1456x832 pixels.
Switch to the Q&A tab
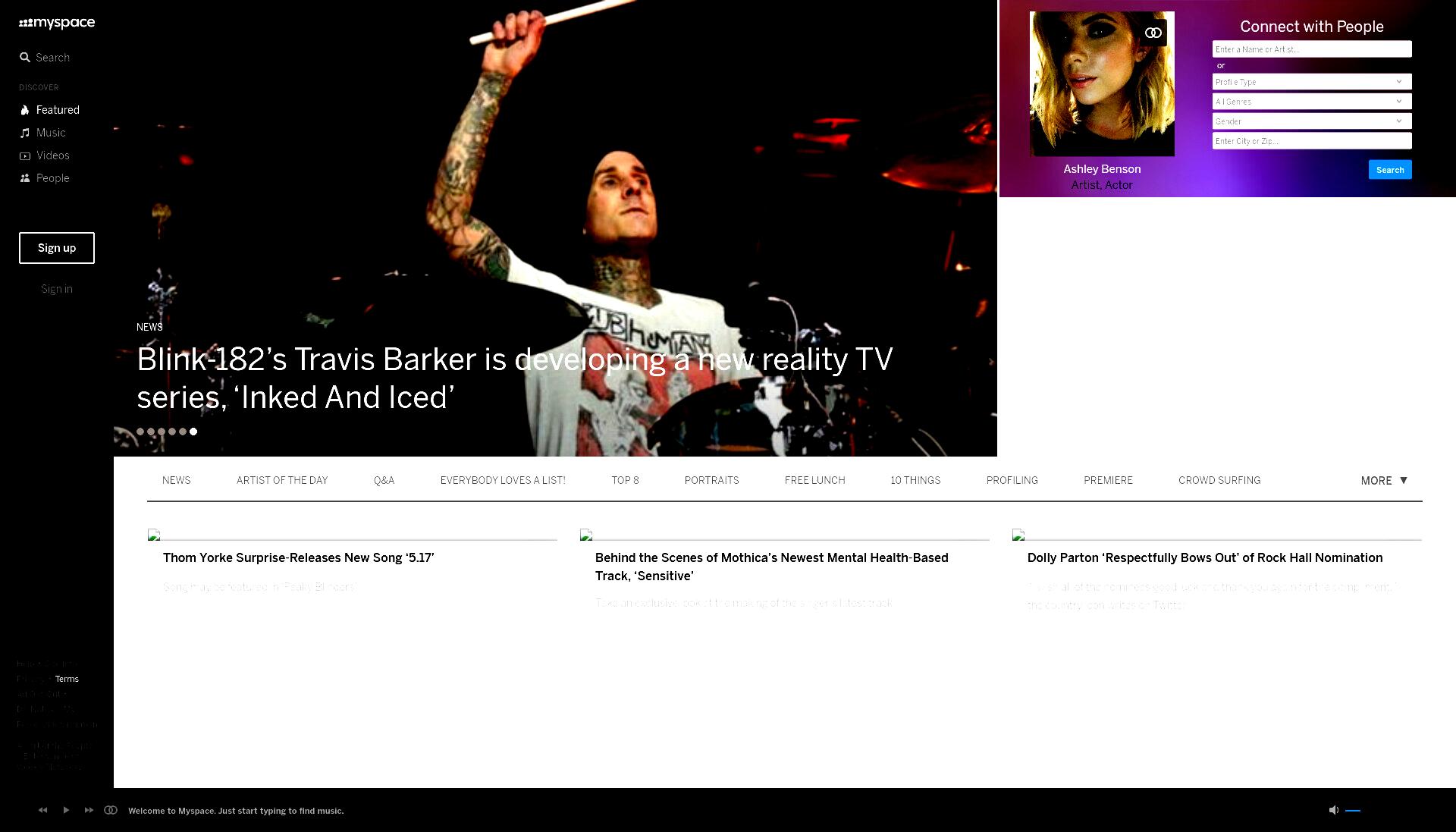384,481
